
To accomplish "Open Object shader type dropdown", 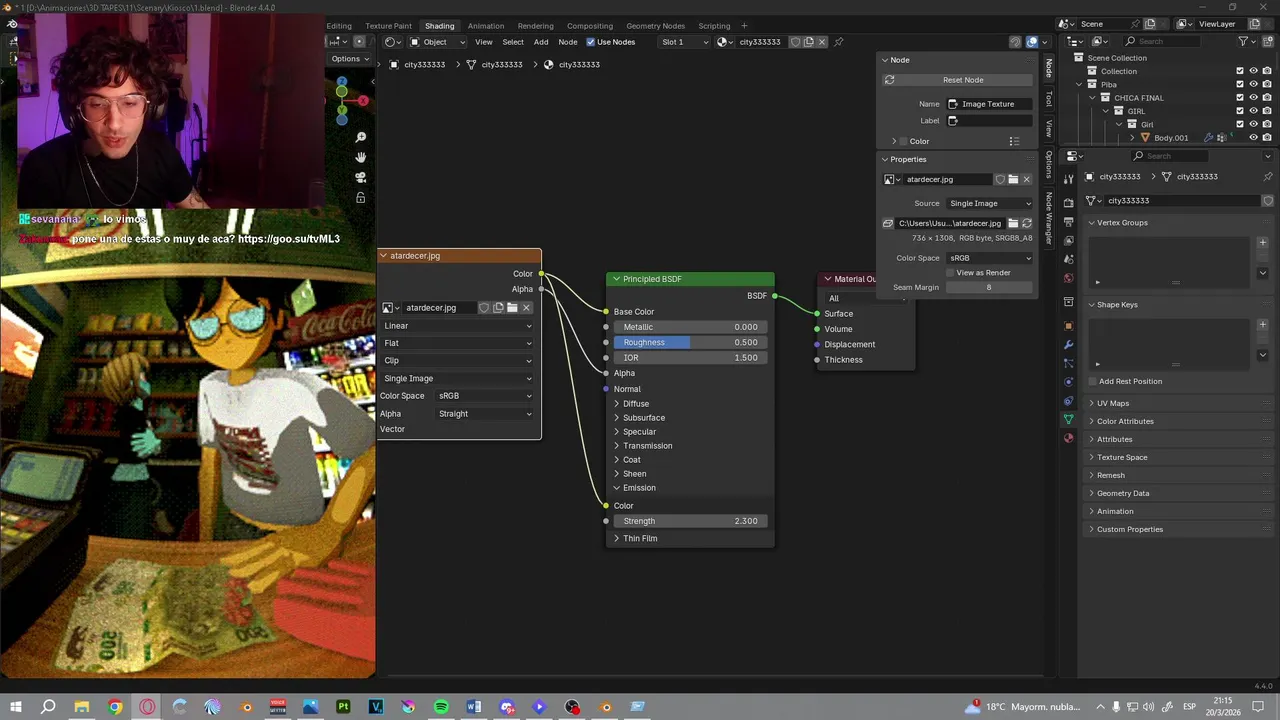I will 437,42.
